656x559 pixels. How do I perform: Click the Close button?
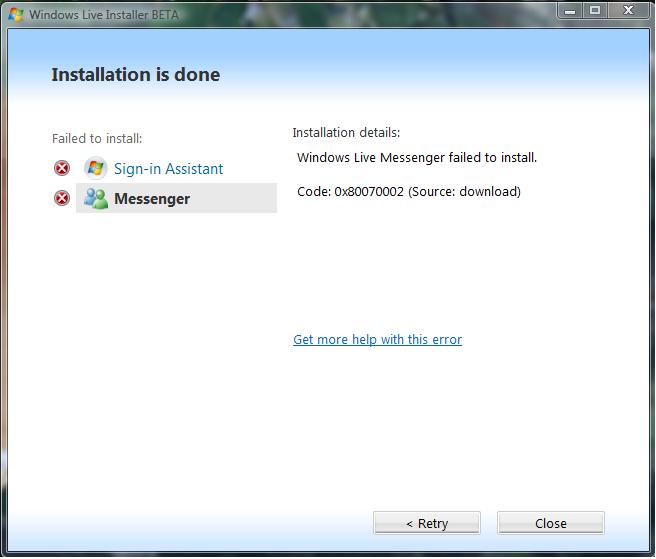pyautogui.click(x=551, y=523)
